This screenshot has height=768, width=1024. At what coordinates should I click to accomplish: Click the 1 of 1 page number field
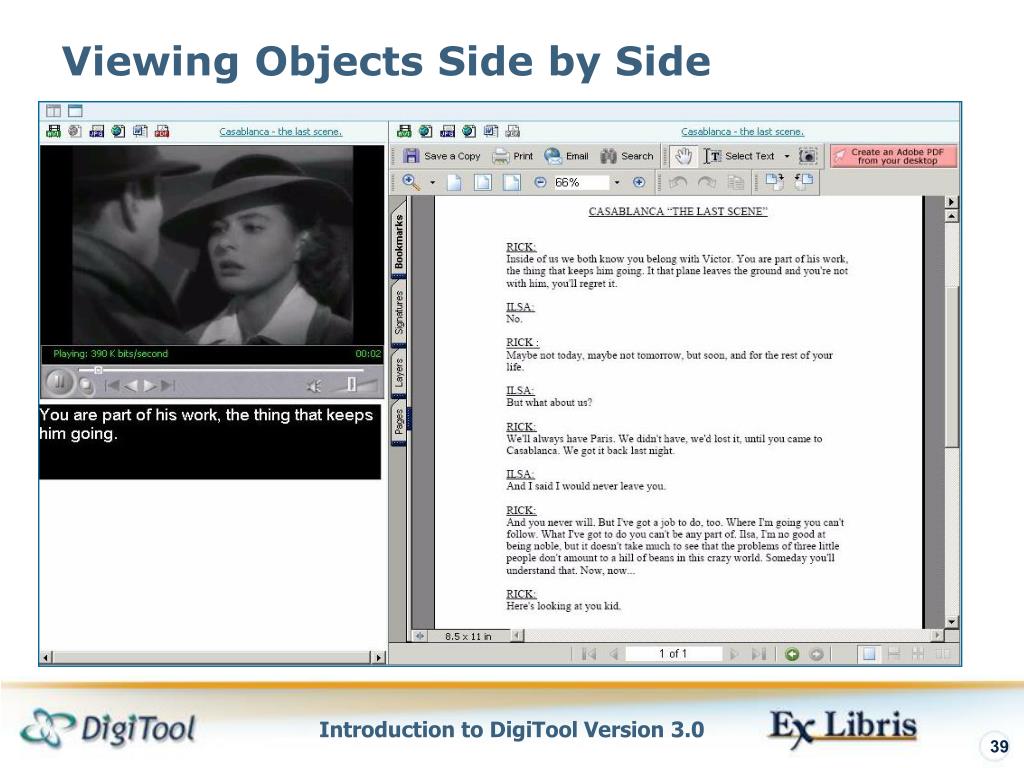pyautogui.click(x=673, y=654)
